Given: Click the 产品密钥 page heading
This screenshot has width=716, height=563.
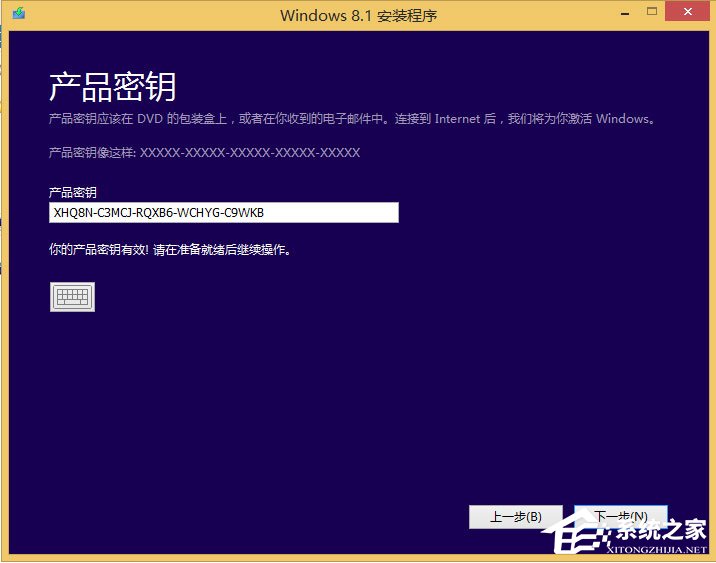Looking at the screenshot, I should tap(112, 86).
